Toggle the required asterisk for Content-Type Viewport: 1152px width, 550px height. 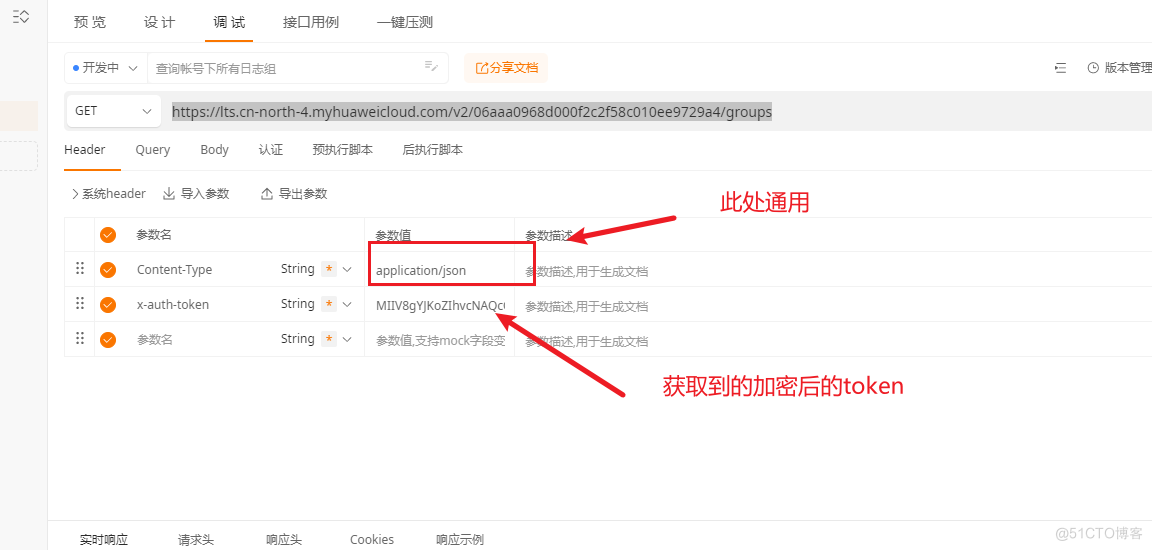[329, 269]
